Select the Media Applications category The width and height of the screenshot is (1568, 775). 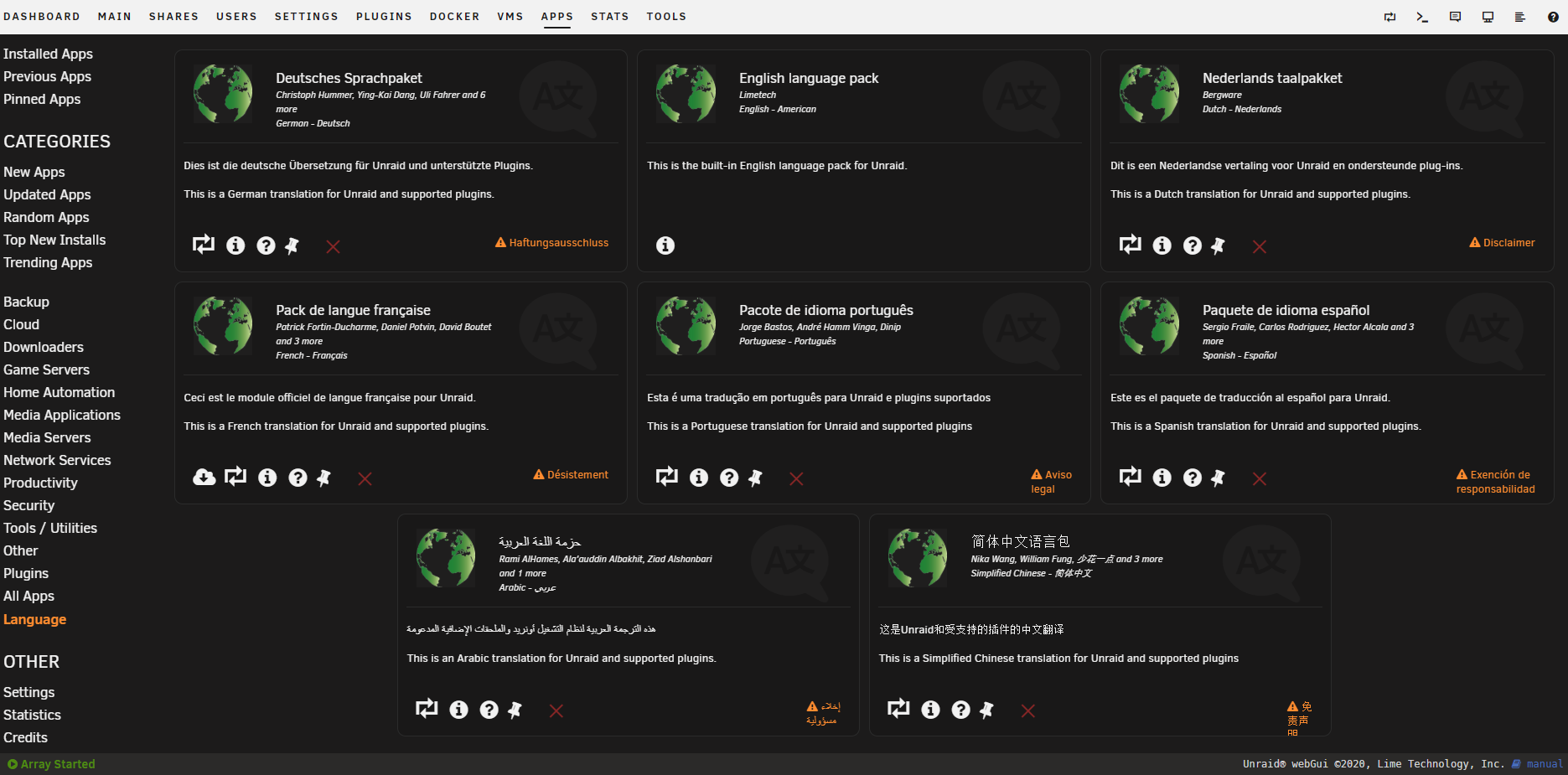[62, 415]
